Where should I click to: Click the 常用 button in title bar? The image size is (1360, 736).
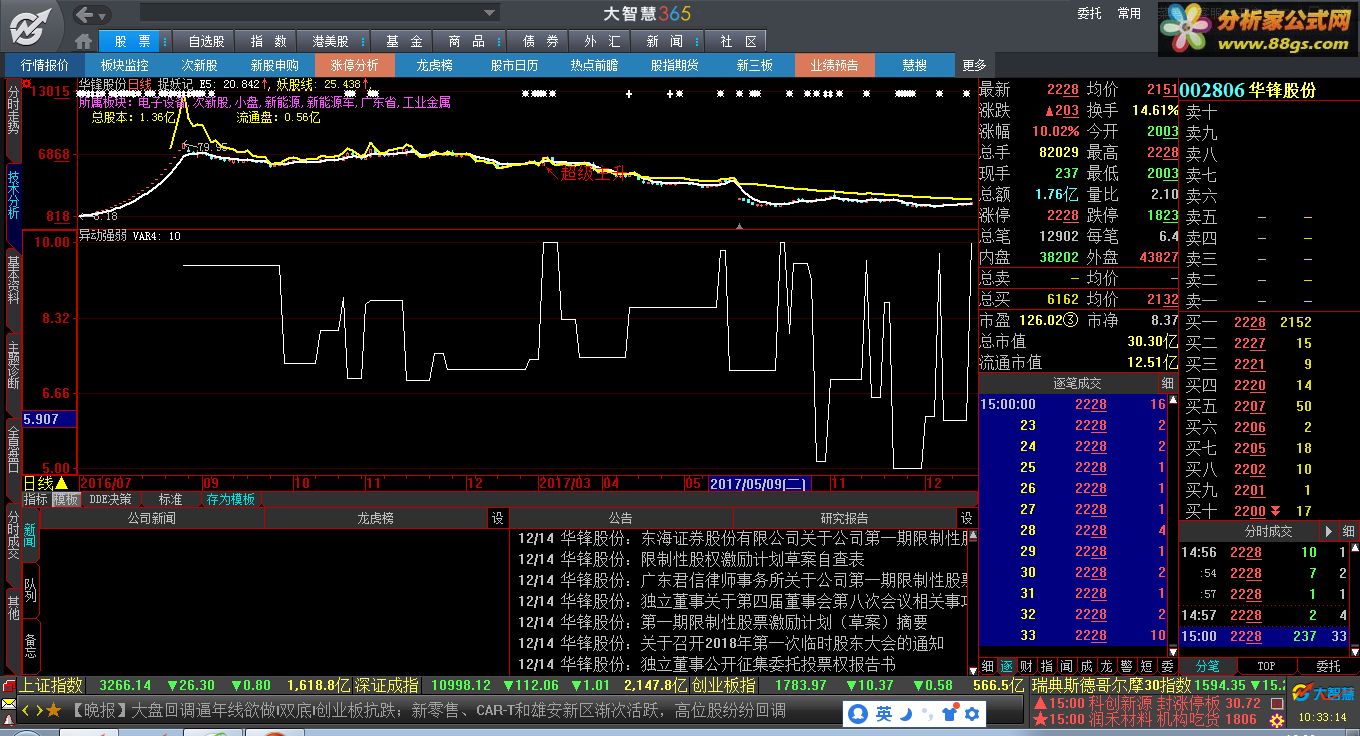pos(1130,14)
